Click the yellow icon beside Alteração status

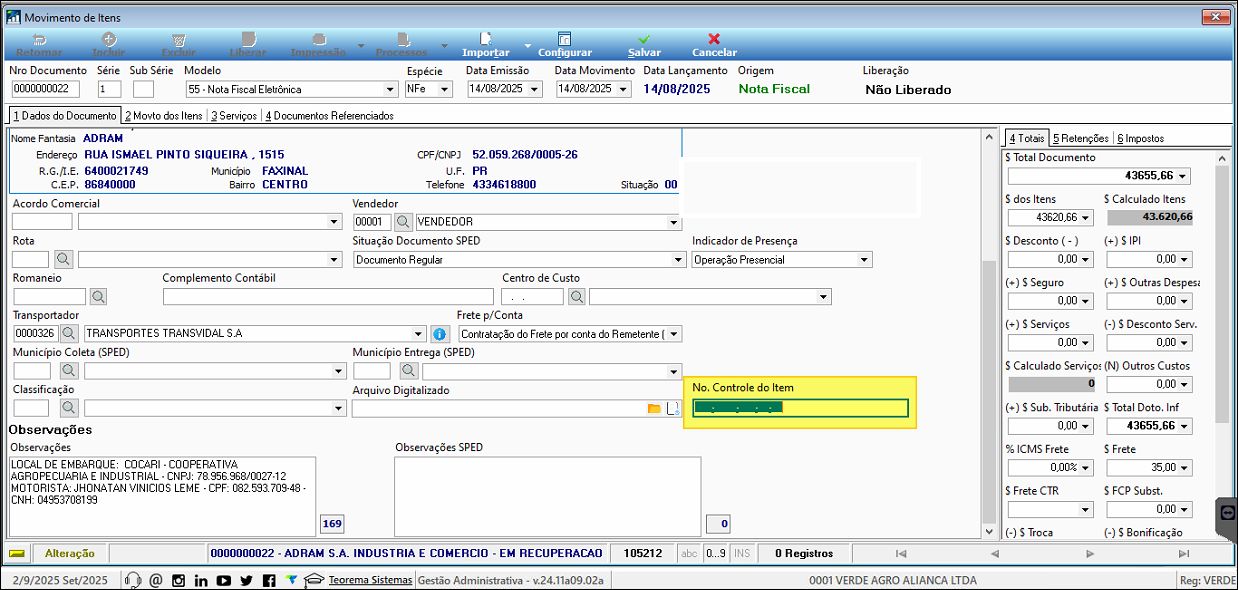point(18,553)
